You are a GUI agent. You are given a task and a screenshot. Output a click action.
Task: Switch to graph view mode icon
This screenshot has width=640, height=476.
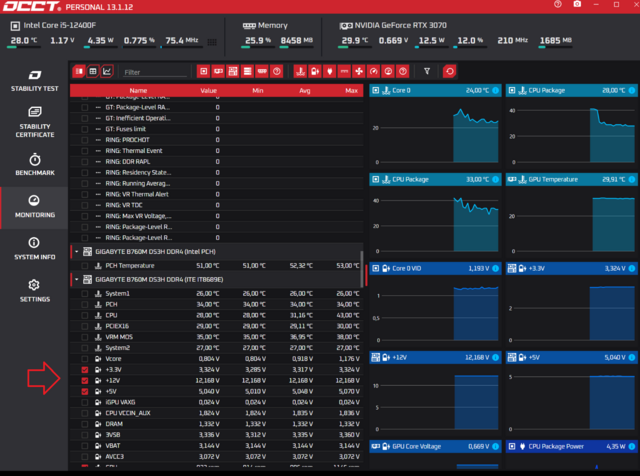(107, 72)
